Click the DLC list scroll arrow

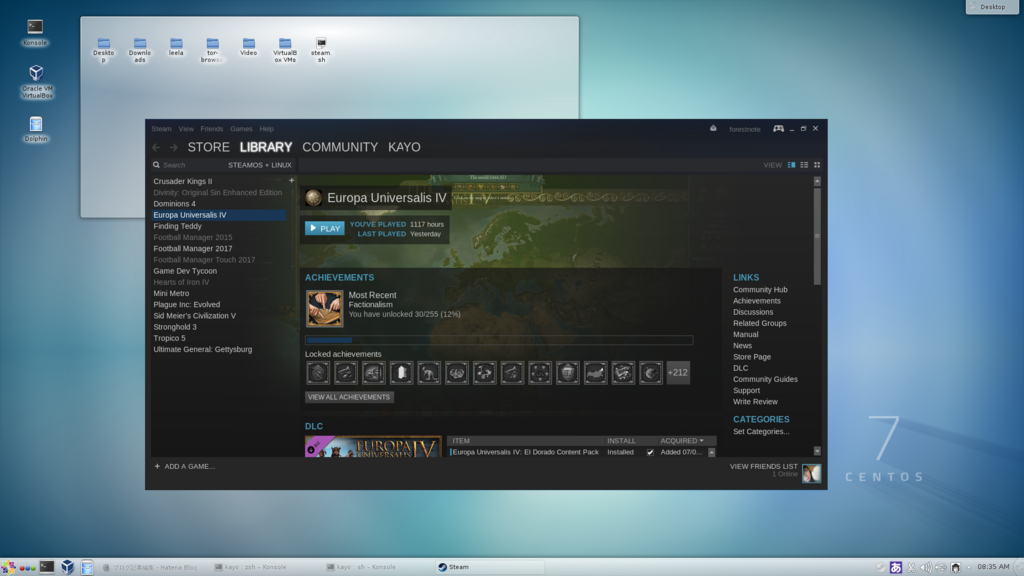711,452
